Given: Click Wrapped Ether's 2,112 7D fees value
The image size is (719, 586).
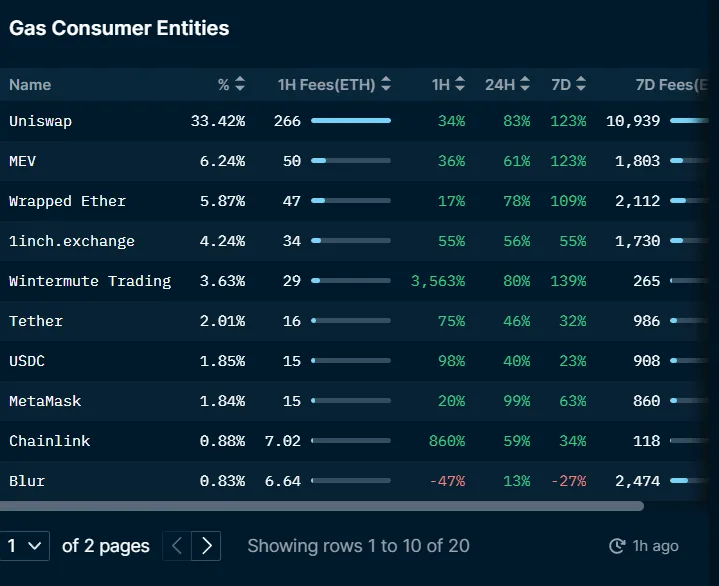Looking at the screenshot, I should point(637,201).
